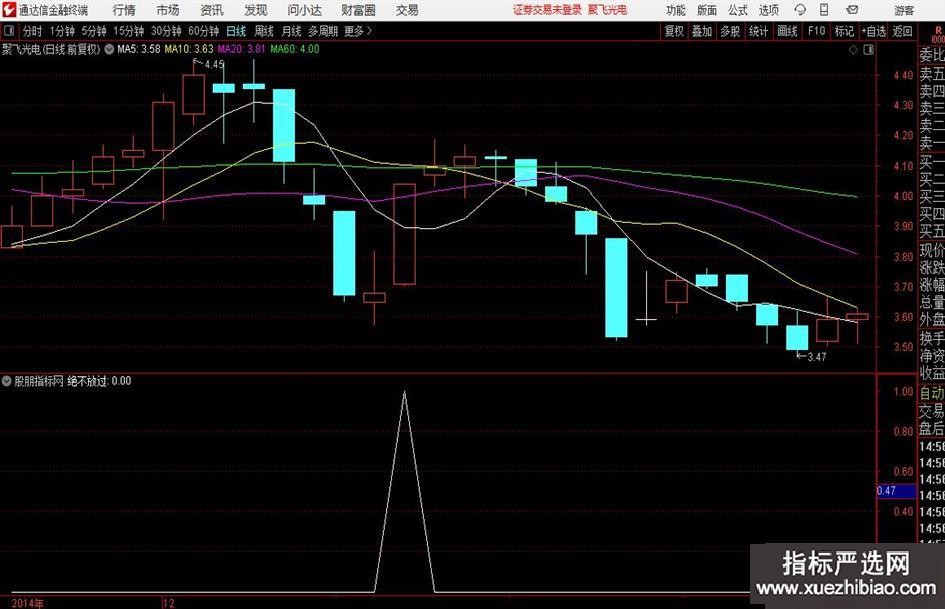Click the 游客 user label
The height and width of the screenshot is (609, 945).
tap(904, 10)
